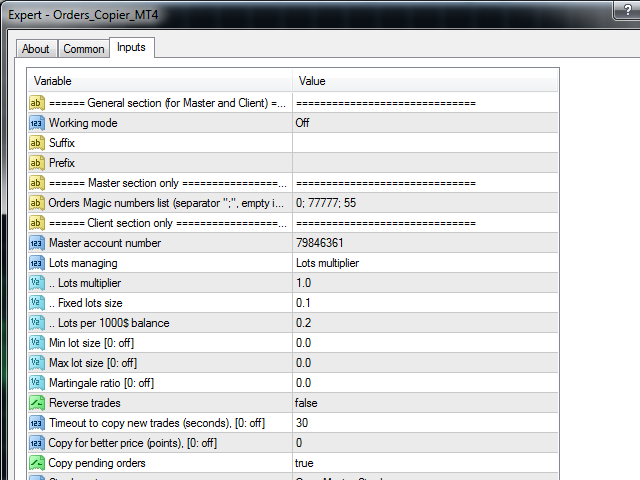Open the About tab
Screen dimensions: 640x480
click(x=36, y=49)
